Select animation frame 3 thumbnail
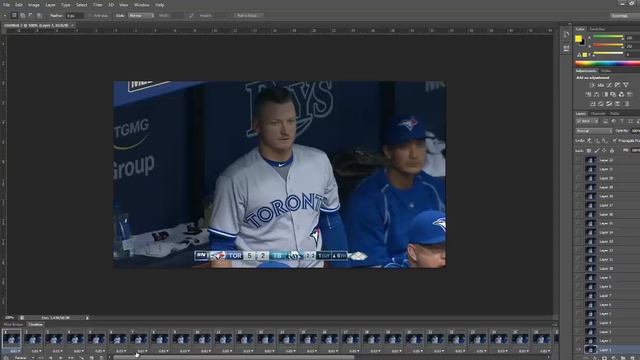Image resolution: width=640 pixels, height=360 pixels. coord(54,338)
